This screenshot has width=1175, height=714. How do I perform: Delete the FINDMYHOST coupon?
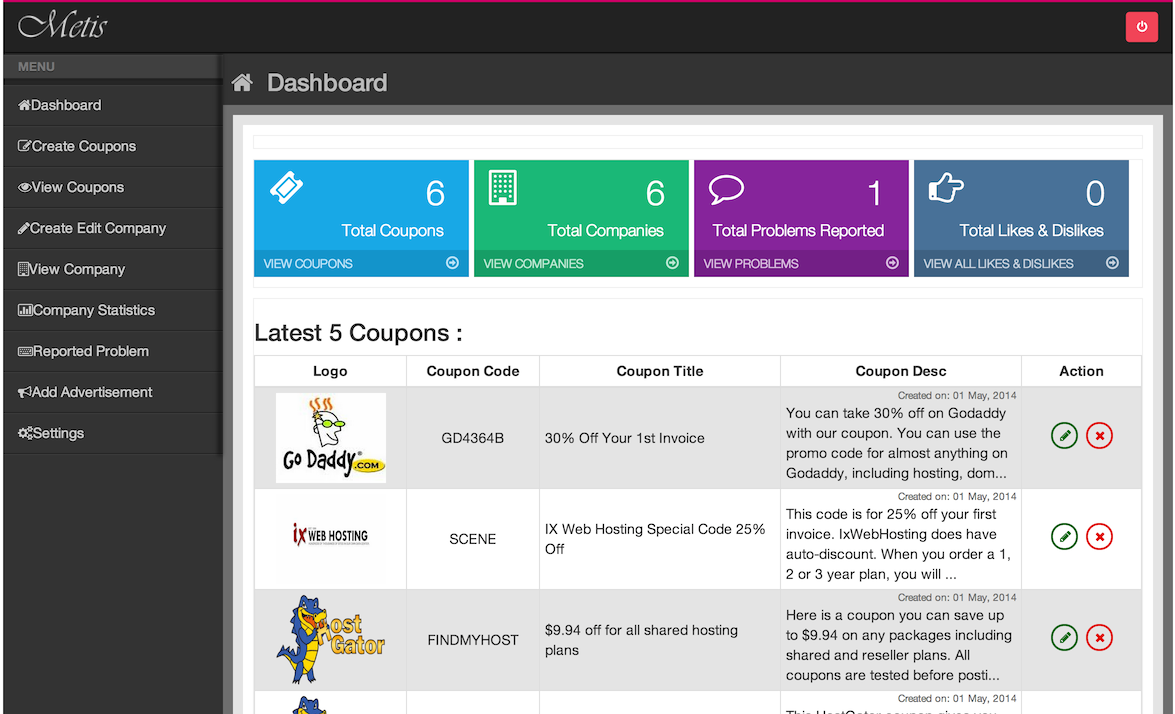click(1099, 638)
